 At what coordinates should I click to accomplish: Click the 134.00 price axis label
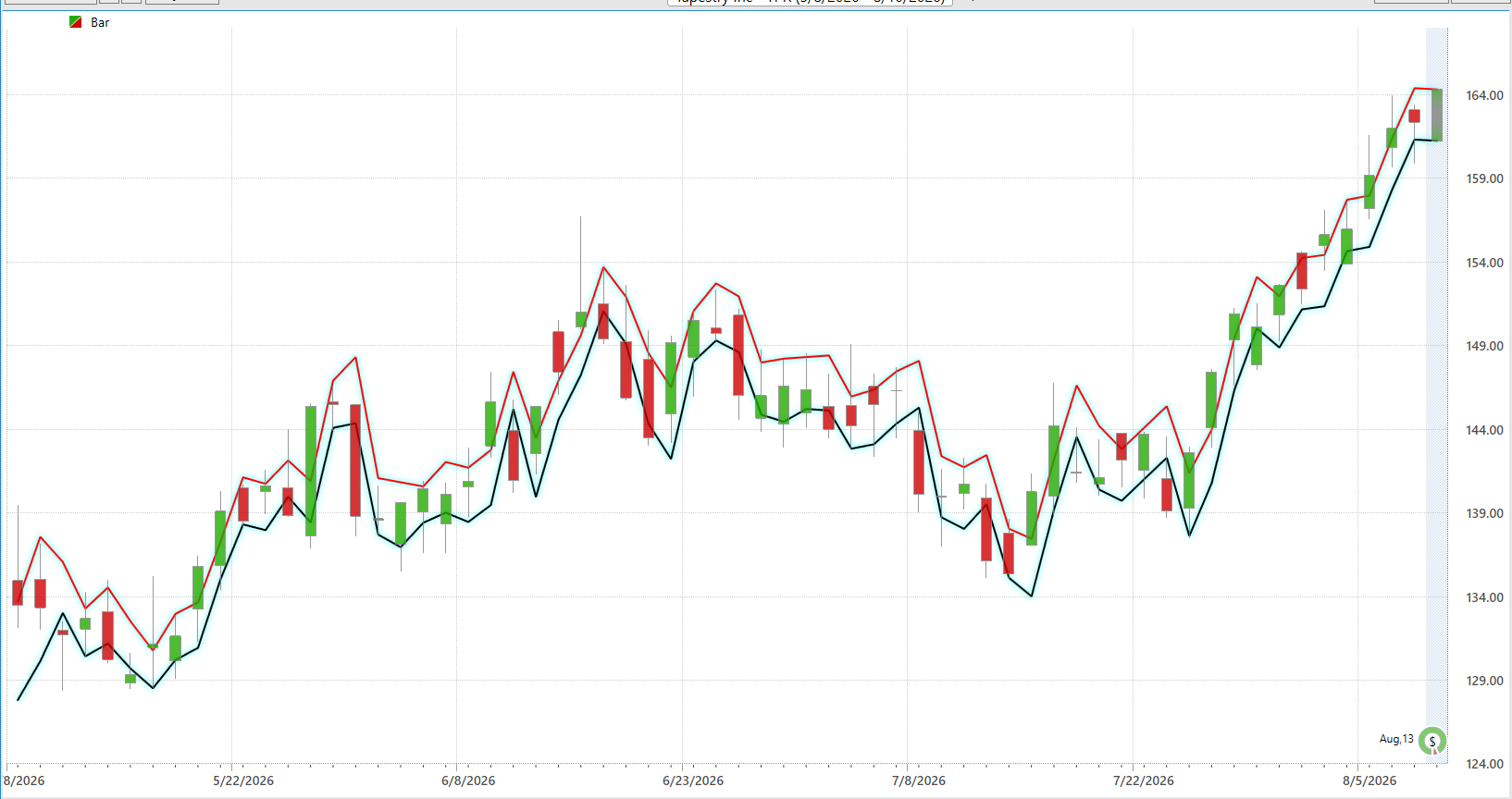point(1484,597)
